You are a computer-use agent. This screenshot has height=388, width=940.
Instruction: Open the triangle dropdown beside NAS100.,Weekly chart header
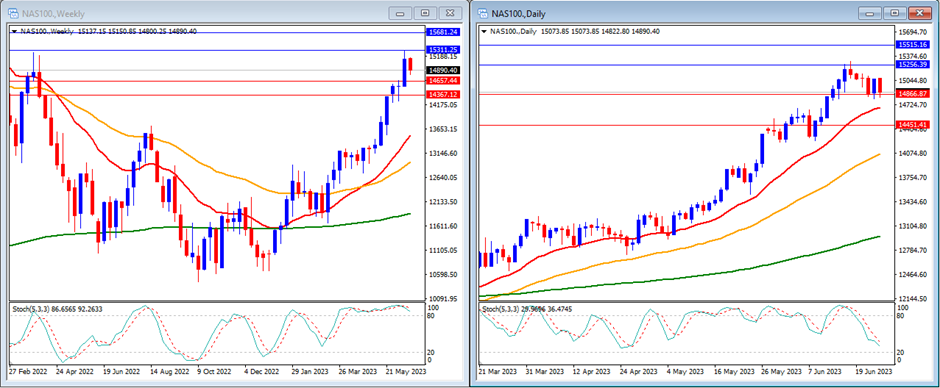pos(14,31)
